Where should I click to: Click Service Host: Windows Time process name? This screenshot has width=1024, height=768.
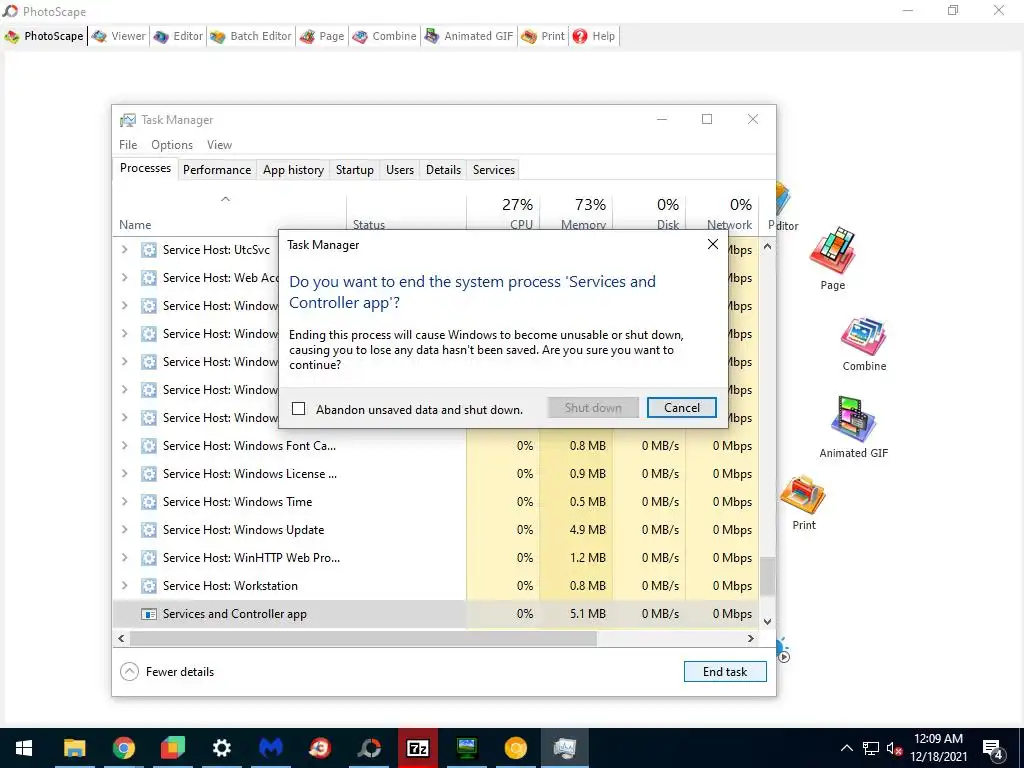[238, 502]
